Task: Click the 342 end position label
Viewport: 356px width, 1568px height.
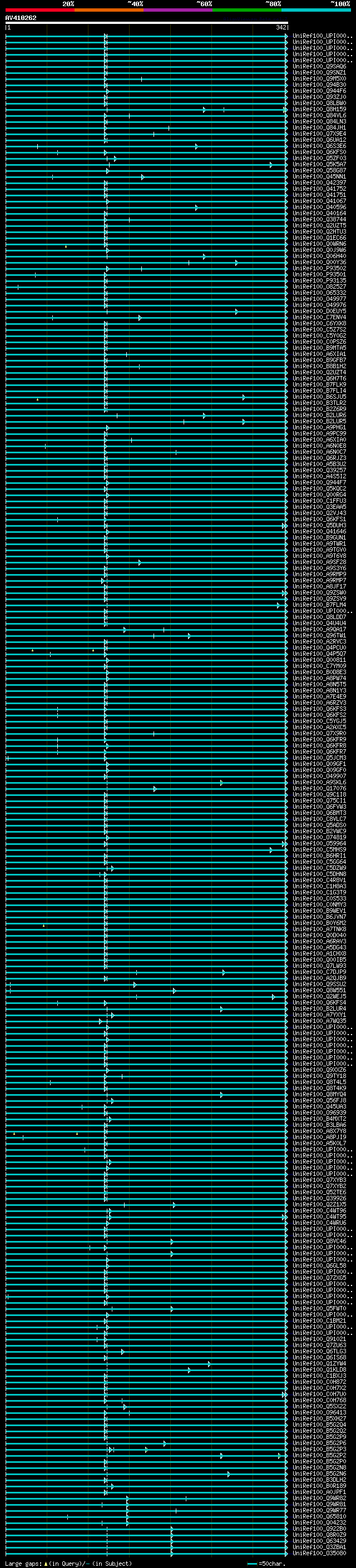Action: point(280,27)
